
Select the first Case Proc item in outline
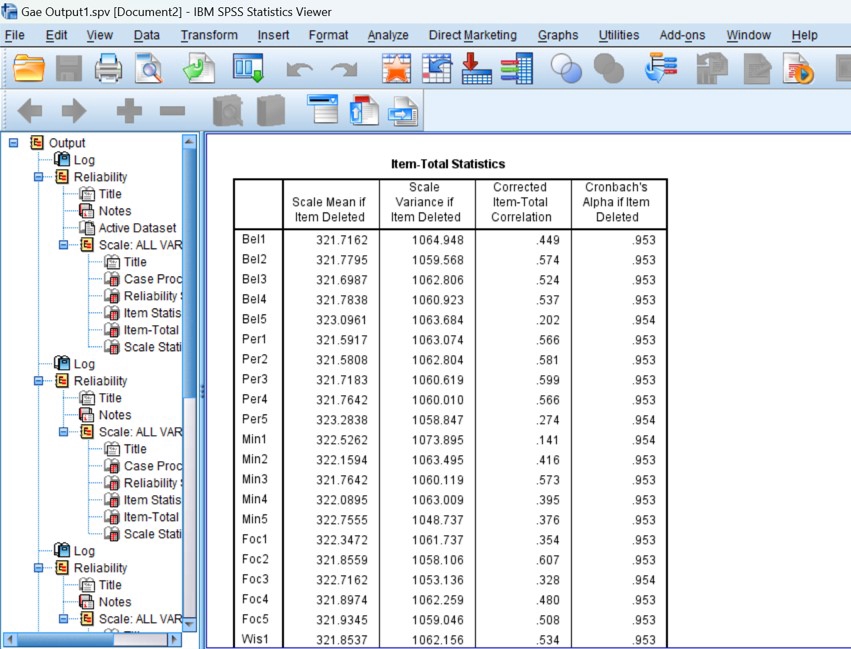point(153,279)
